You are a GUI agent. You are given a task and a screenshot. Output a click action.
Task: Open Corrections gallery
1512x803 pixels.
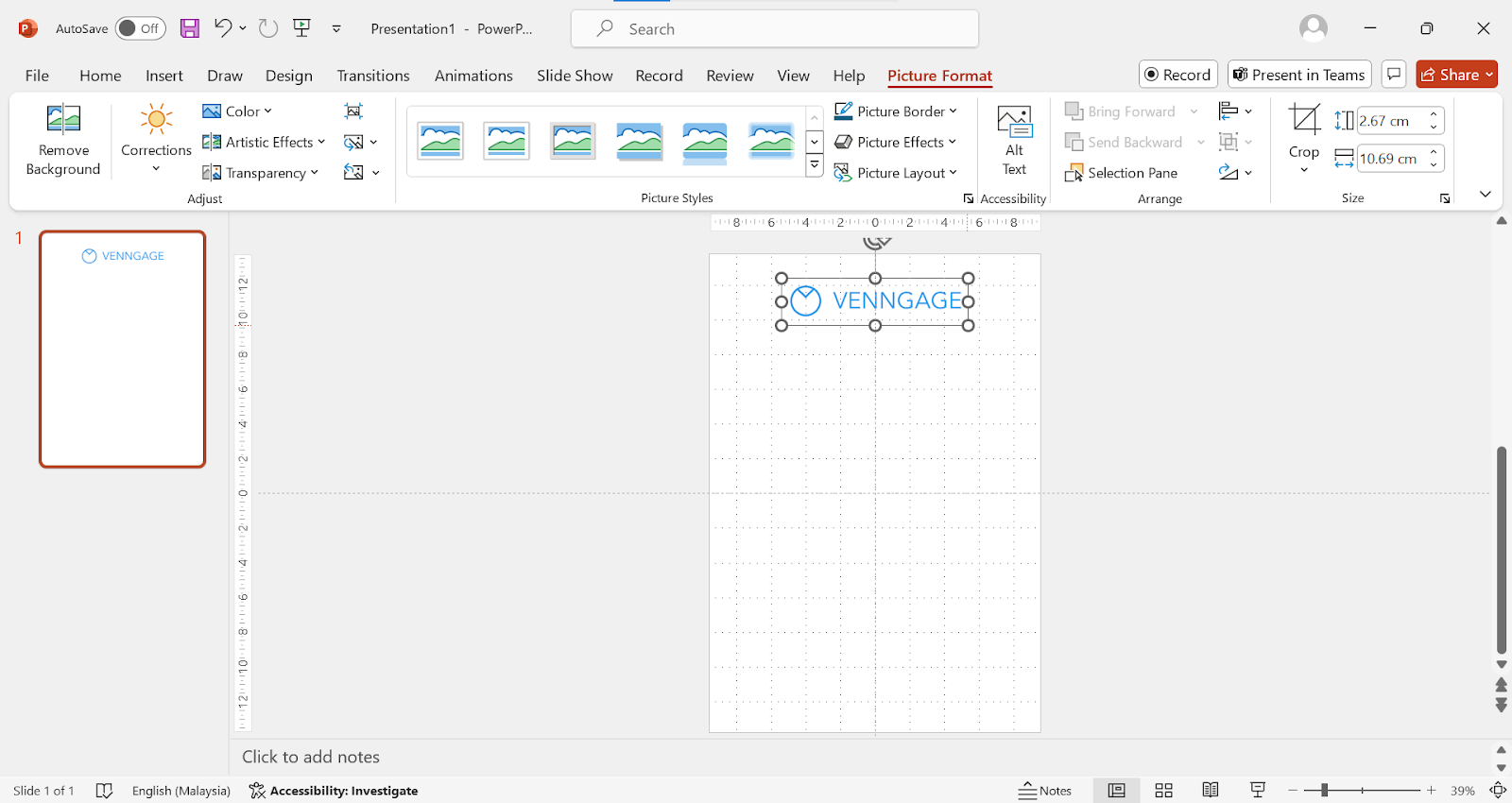156,140
